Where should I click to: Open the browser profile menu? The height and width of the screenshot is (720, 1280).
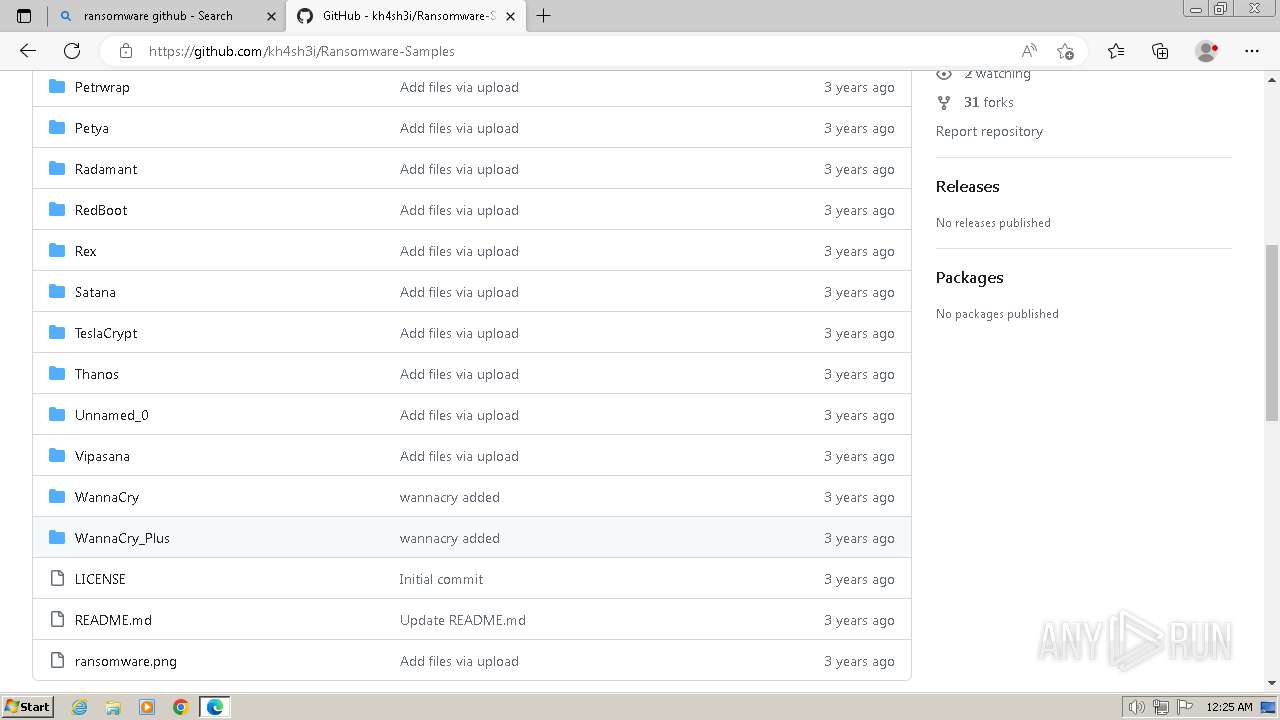tap(1206, 51)
